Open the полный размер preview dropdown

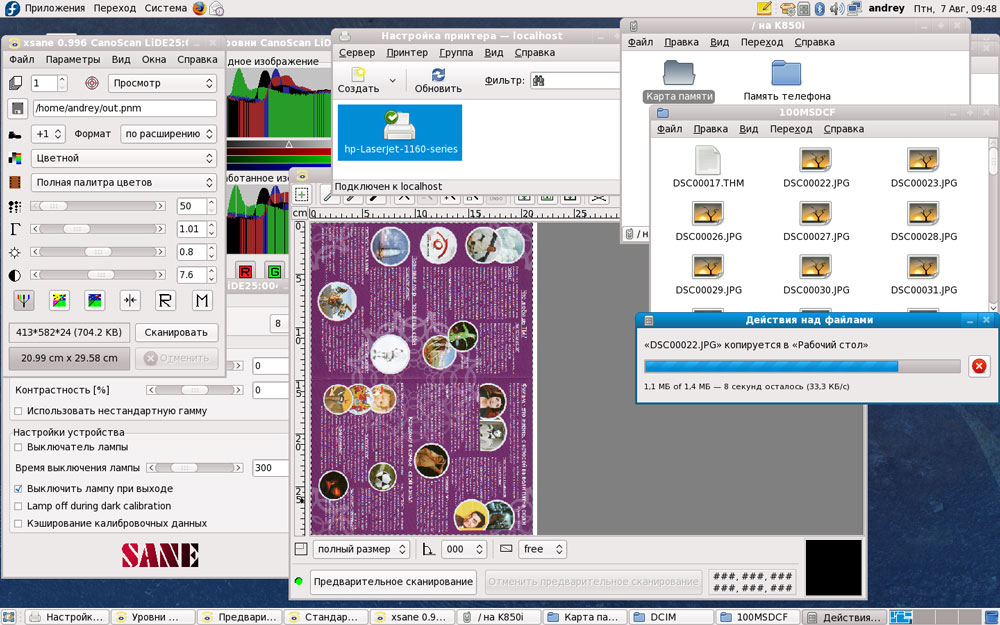tap(361, 549)
